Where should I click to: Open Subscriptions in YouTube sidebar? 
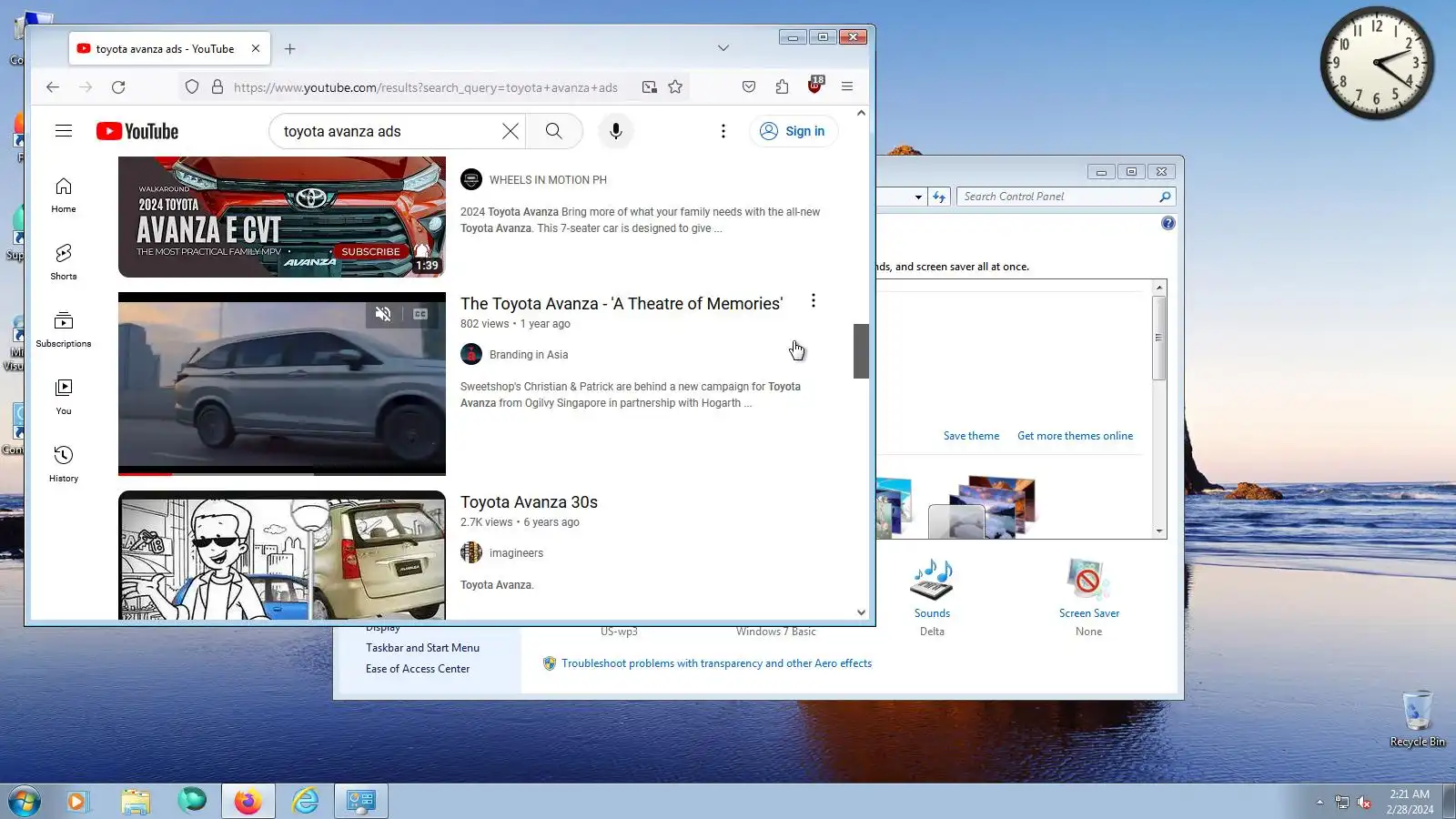tap(64, 329)
